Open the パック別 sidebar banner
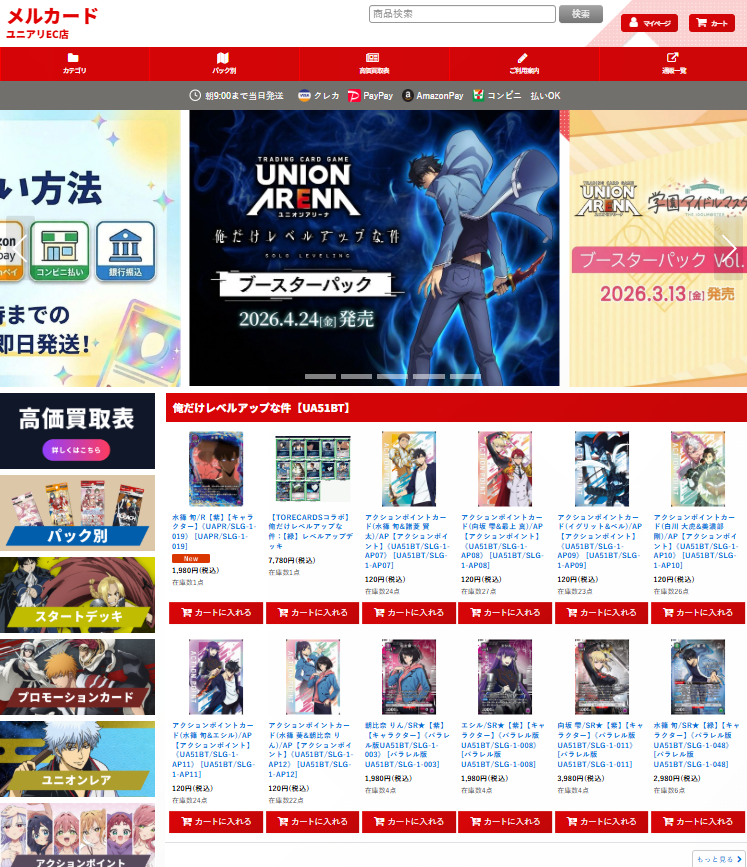747x867 pixels. pyautogui.click(x=77, y=513)
